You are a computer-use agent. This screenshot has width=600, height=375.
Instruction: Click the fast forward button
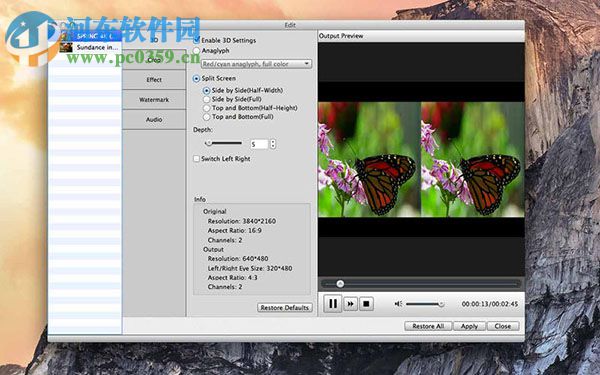click(350, 304)
